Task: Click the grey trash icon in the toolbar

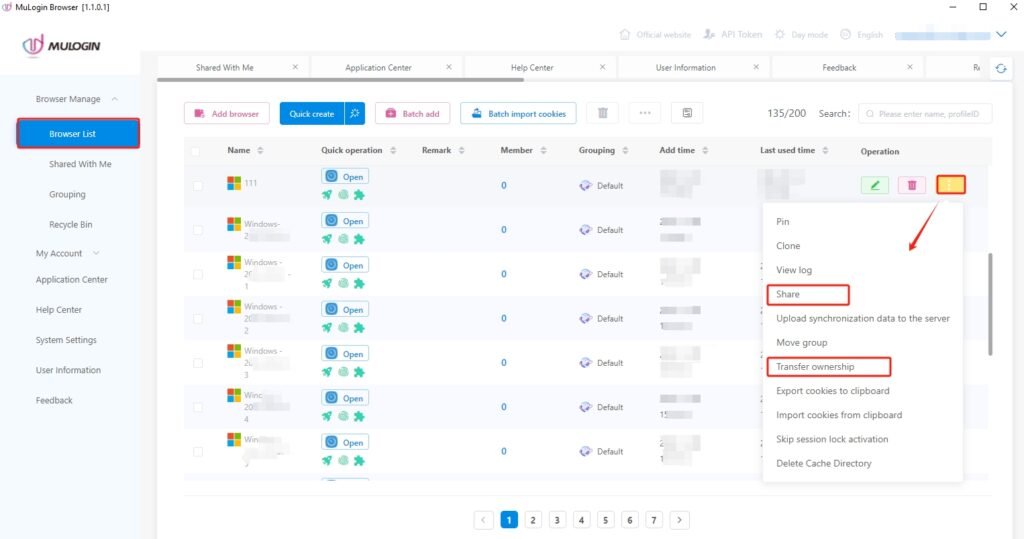Action: click(x=602, y=114)
